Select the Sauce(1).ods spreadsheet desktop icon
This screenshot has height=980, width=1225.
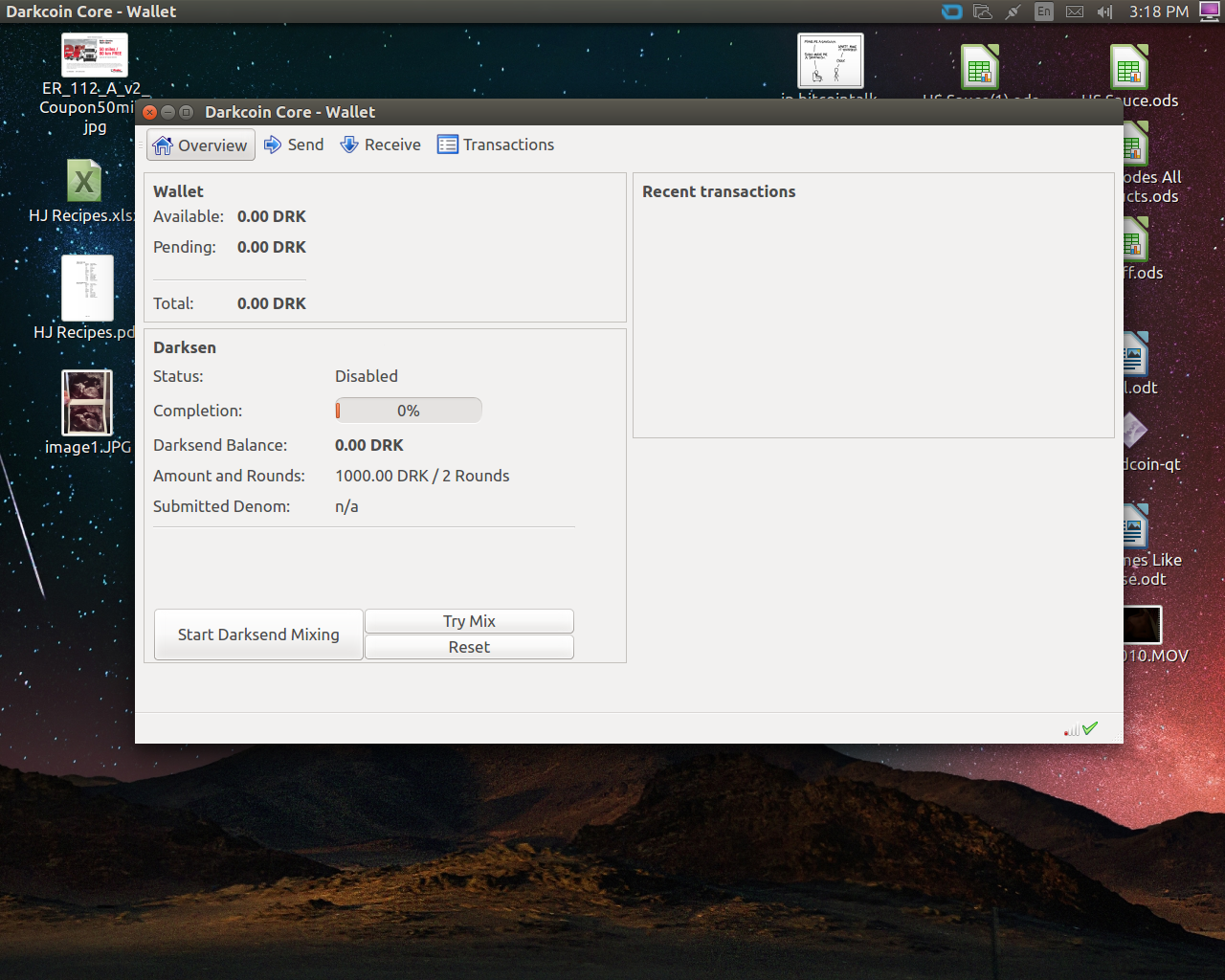980,69
